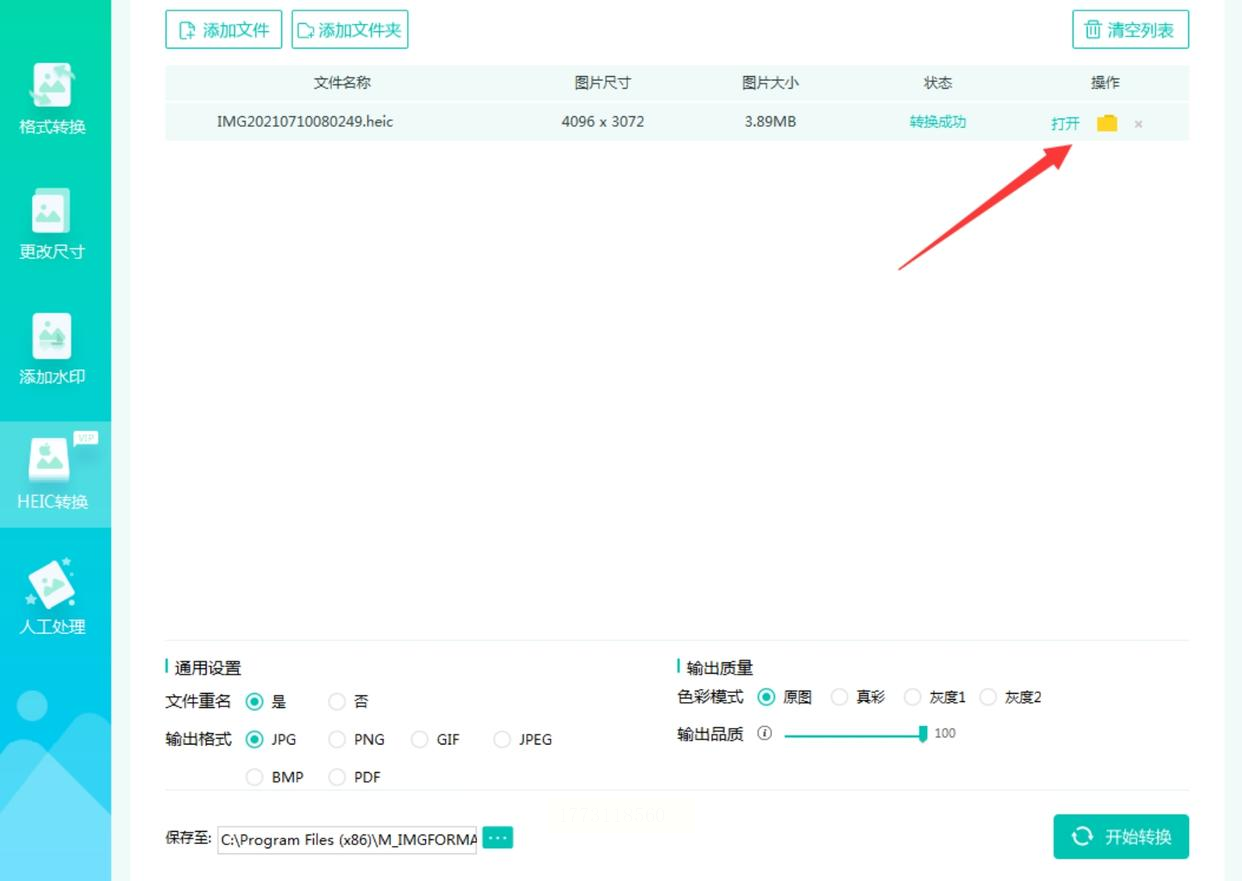
Task: Remove IMG20210710080249.heic with the x icon
Action: coord(1138,124)
